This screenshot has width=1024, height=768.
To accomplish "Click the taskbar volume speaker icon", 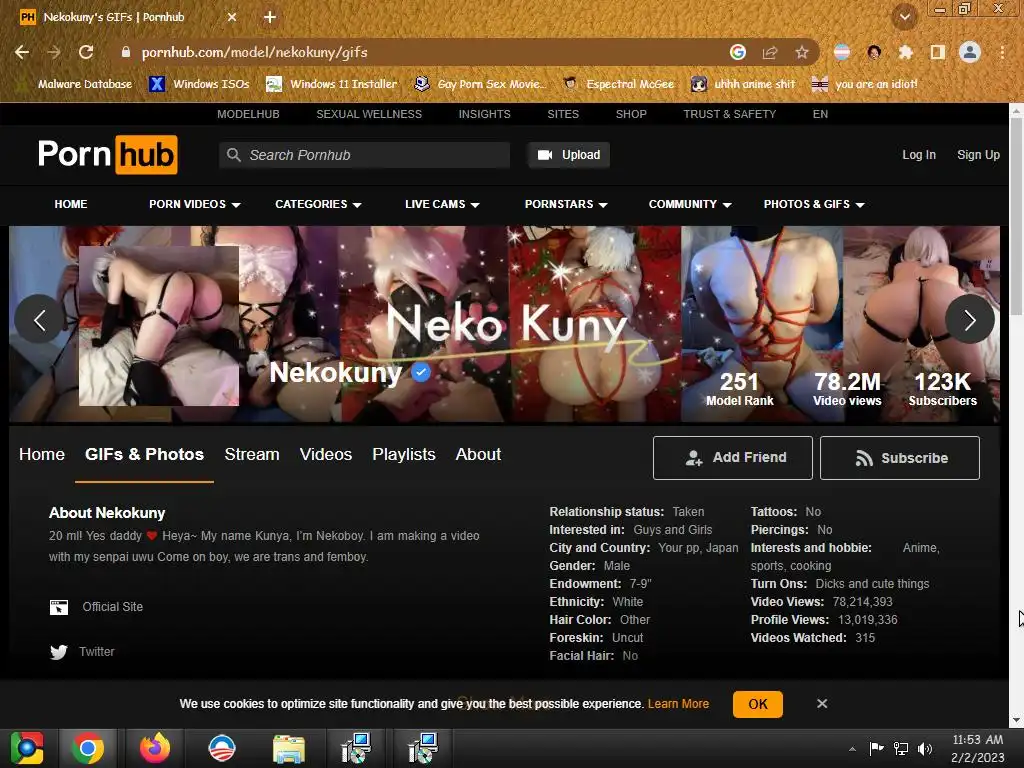I will (x=925, y=748).
